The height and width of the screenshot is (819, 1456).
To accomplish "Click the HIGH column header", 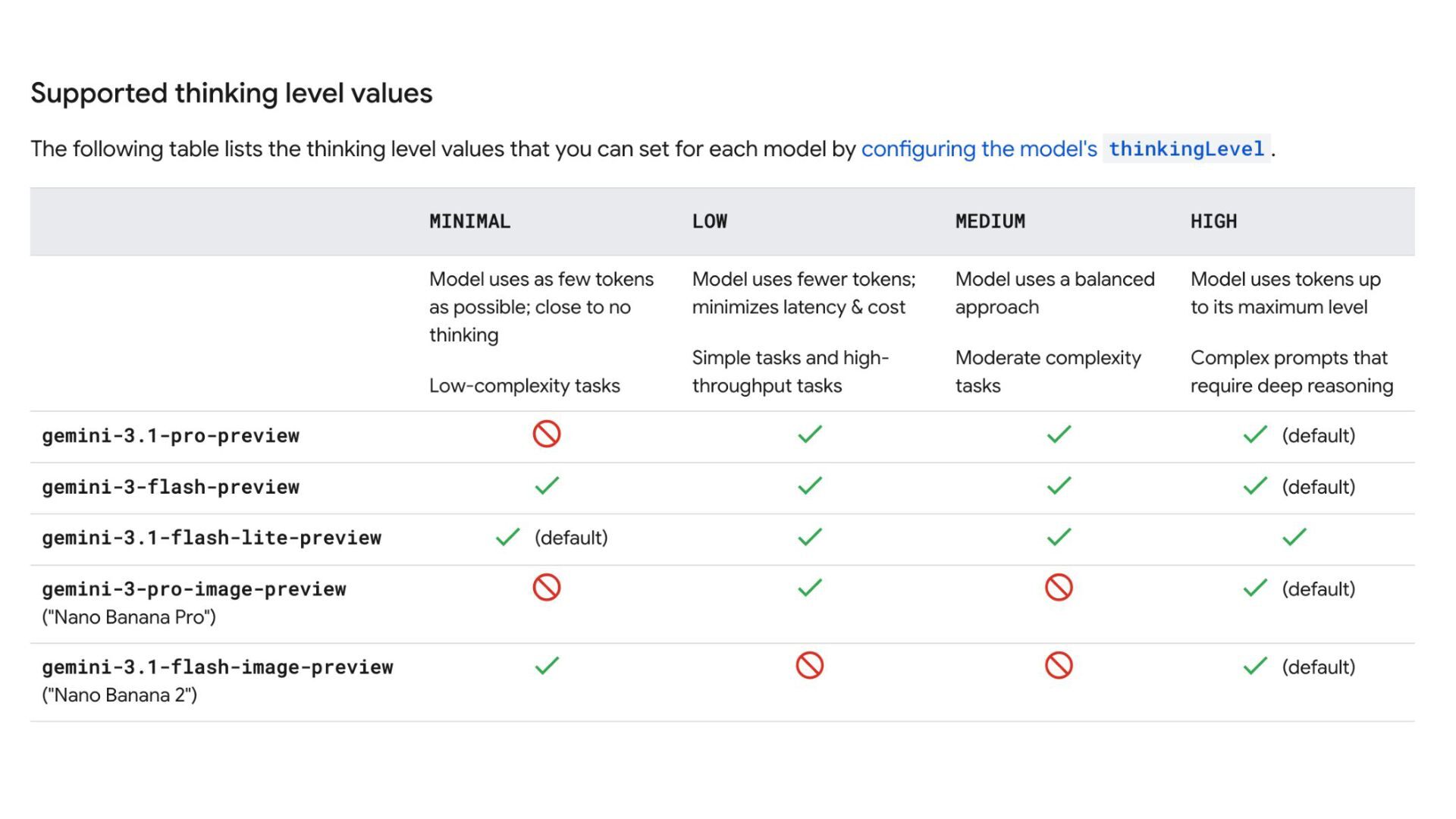I will click(x=1213, y=221).
